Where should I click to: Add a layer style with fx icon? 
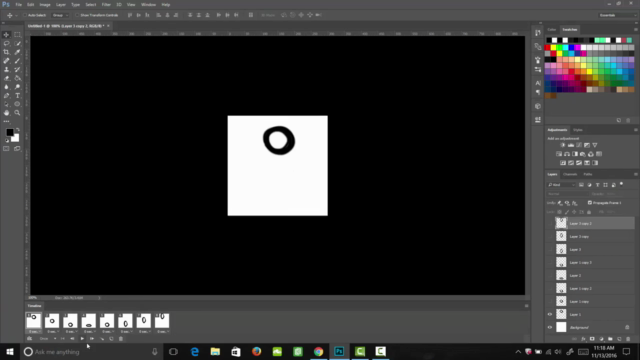pos(583,339)
